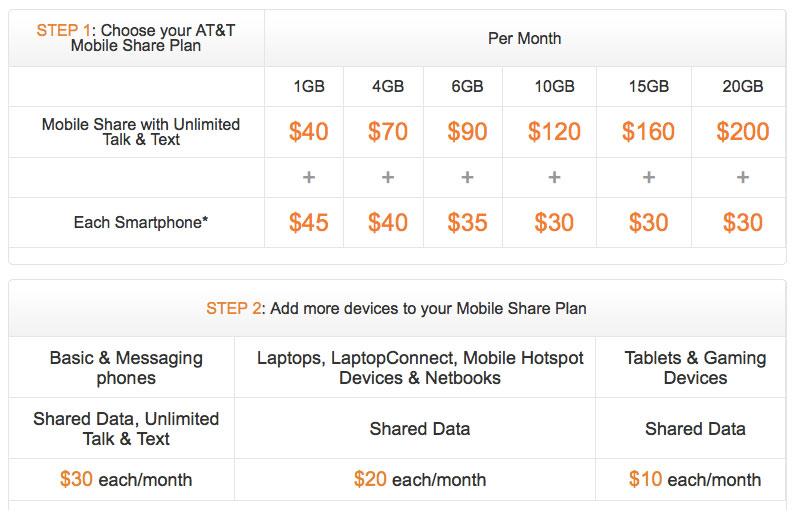Select the 15GB column header
Viewport: 792px width, 512px height.
coord(649,86)
